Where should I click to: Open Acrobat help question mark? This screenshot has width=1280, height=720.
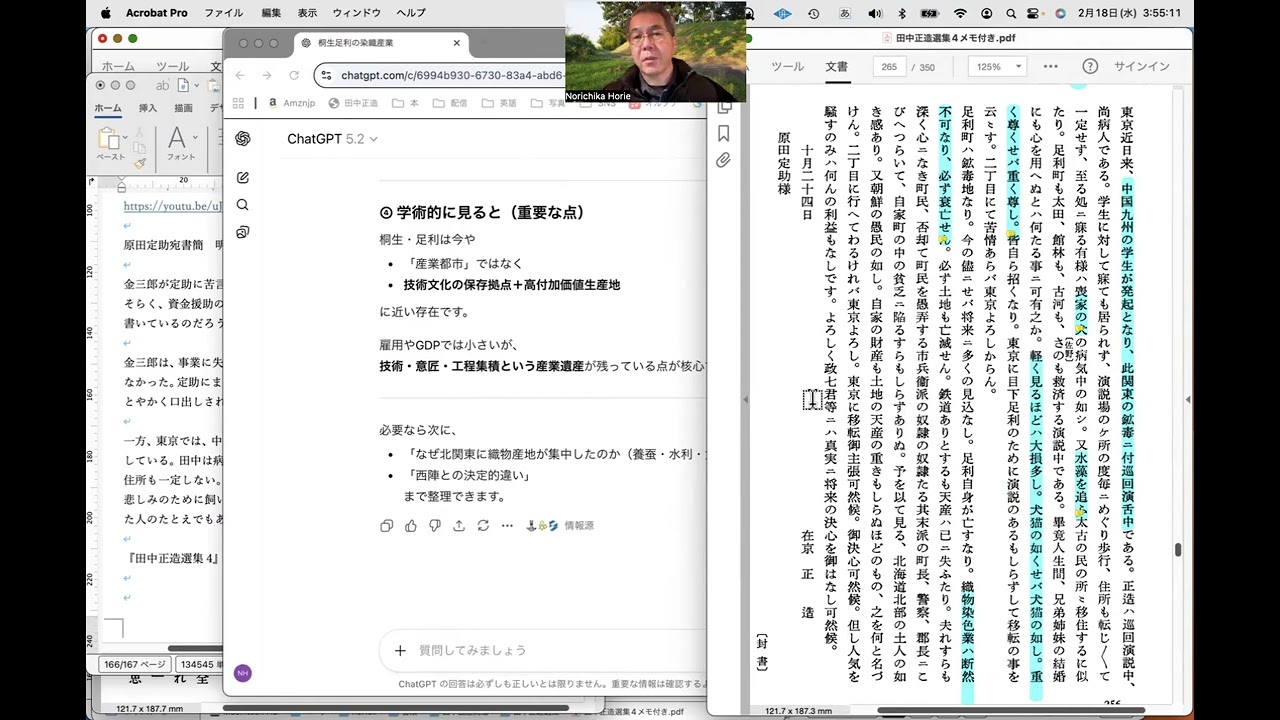1090,66
